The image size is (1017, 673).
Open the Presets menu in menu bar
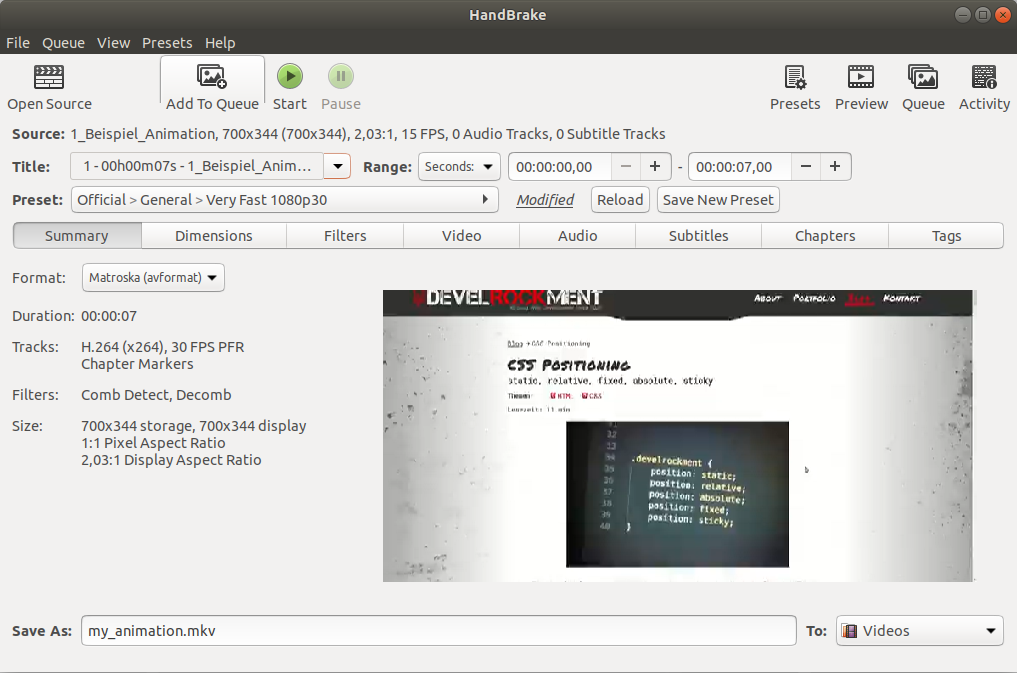167,43
